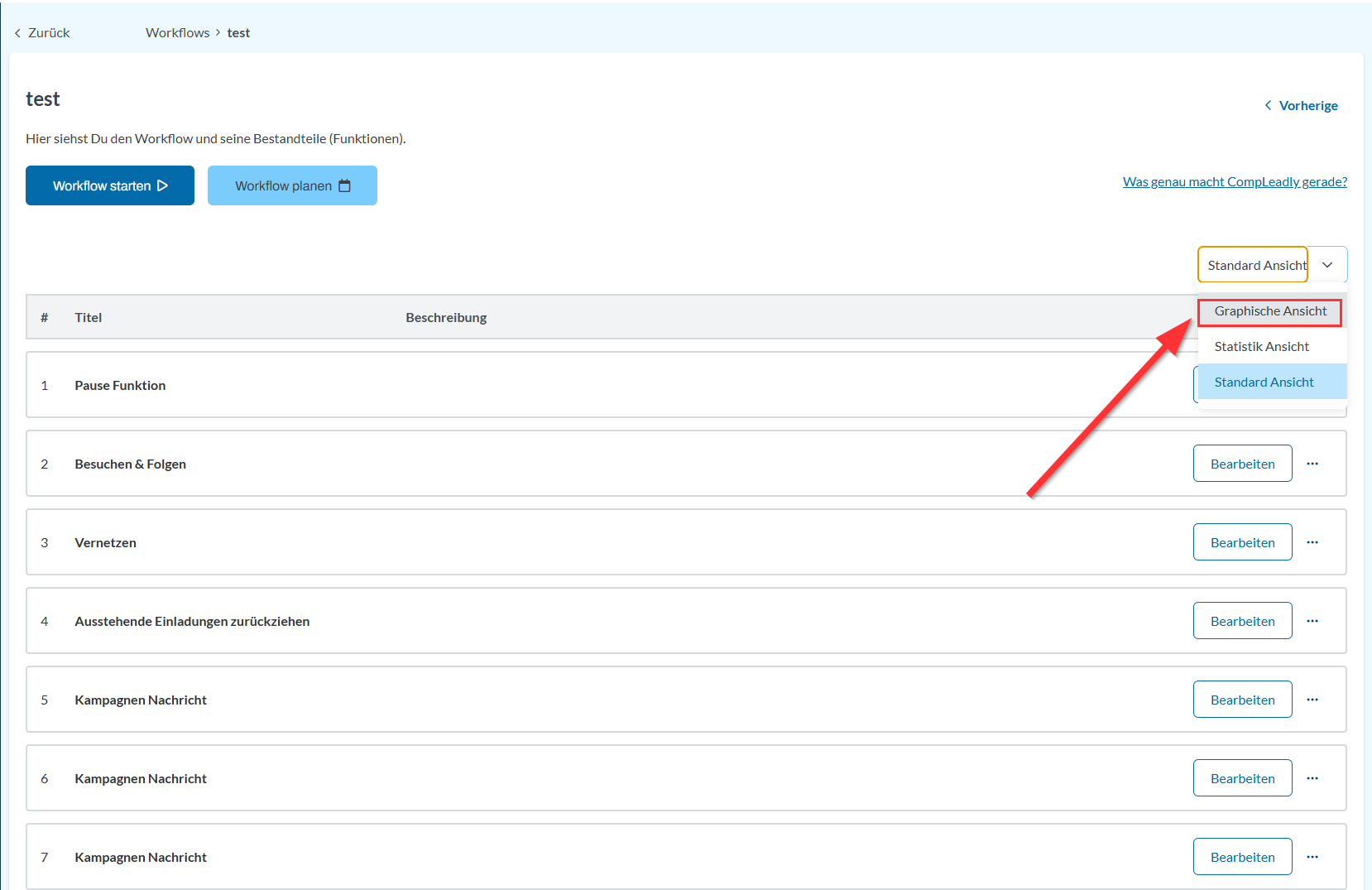The width and height of the screenshot is (1372, 890).
Task: Choose Standard Ansicht in dropdown list
Action: (x=1264, y=382)
